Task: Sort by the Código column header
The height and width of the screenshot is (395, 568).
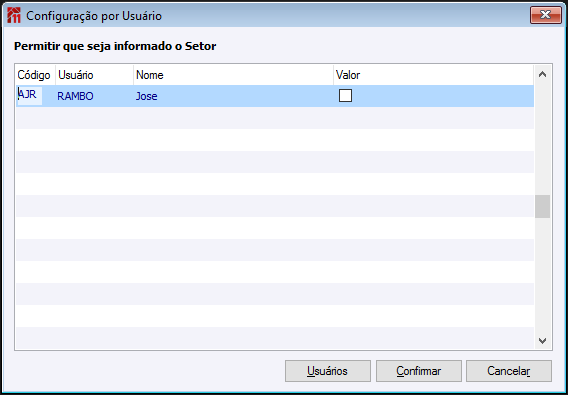Action: (35, 75)
